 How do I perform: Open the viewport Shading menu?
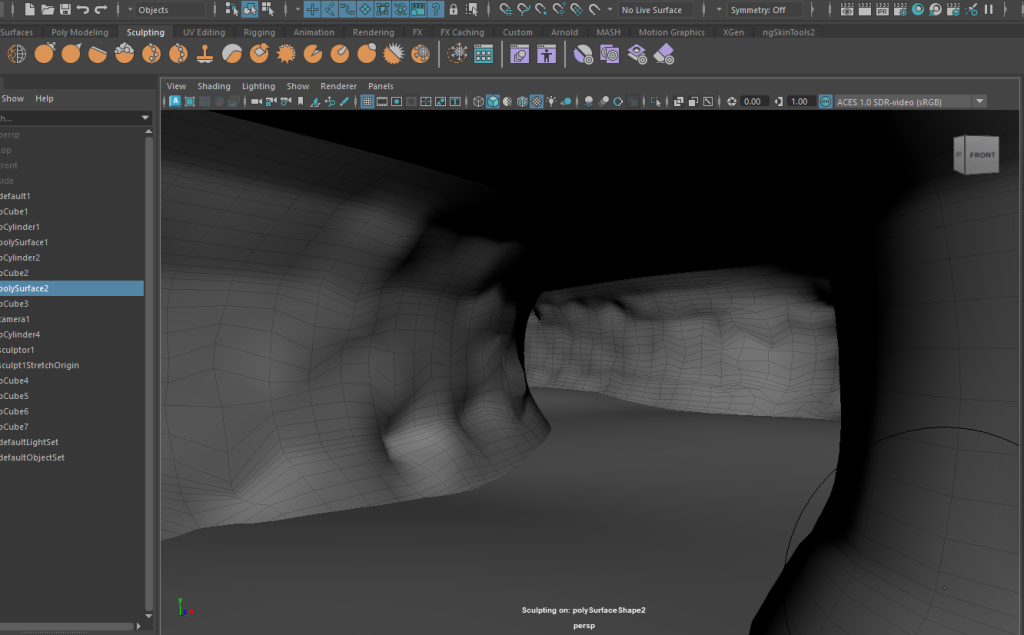pyautogui.click(x=214, y=86)
